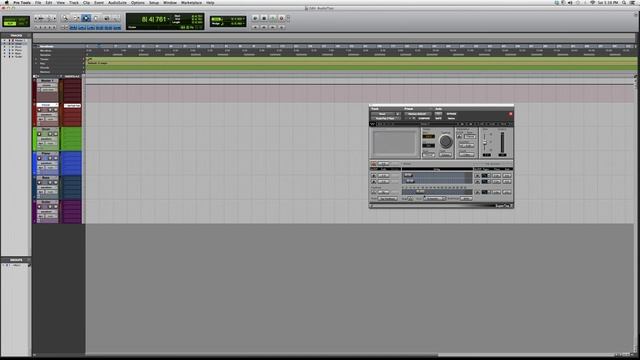Select the Scrubber tool

(x=106, y=18)
